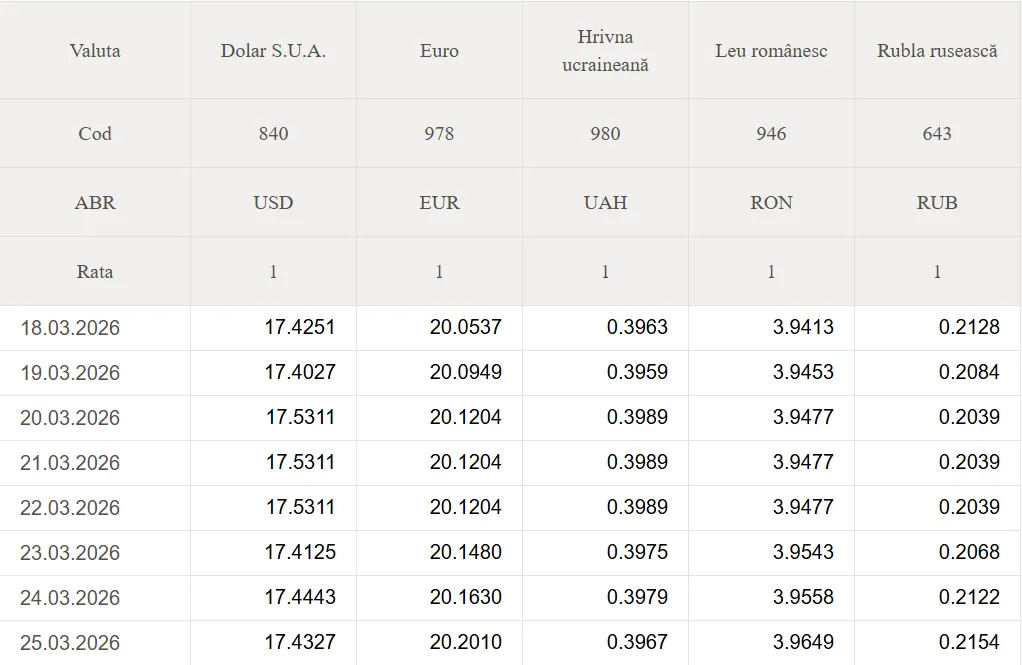Click the Valuta header label
This screenshot has height=665, width=1022.
point(95,51)
